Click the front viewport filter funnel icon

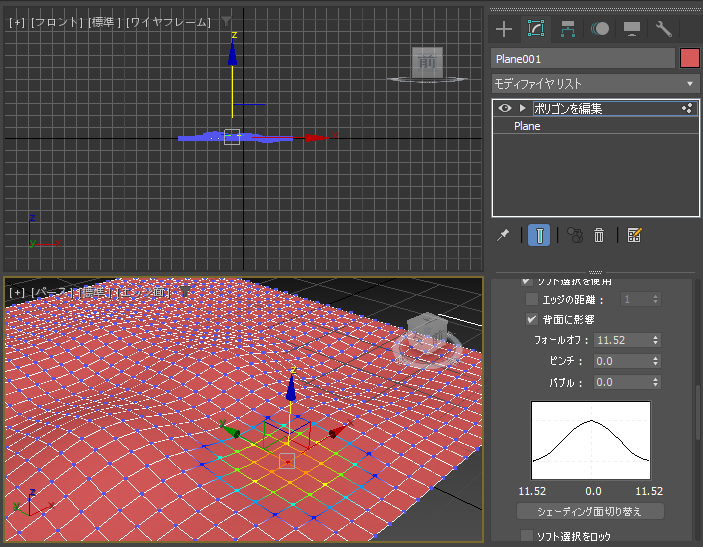coord(226,21)
